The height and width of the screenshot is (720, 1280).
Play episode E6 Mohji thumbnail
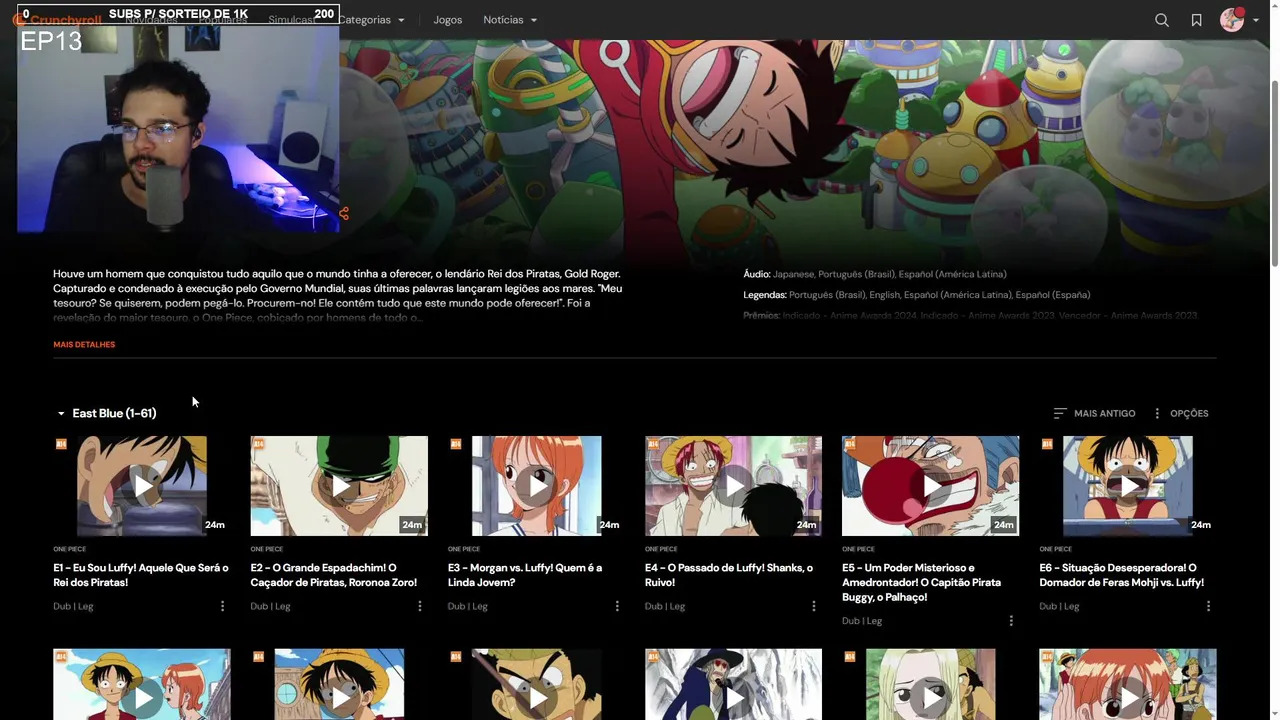click(1128, 486)
